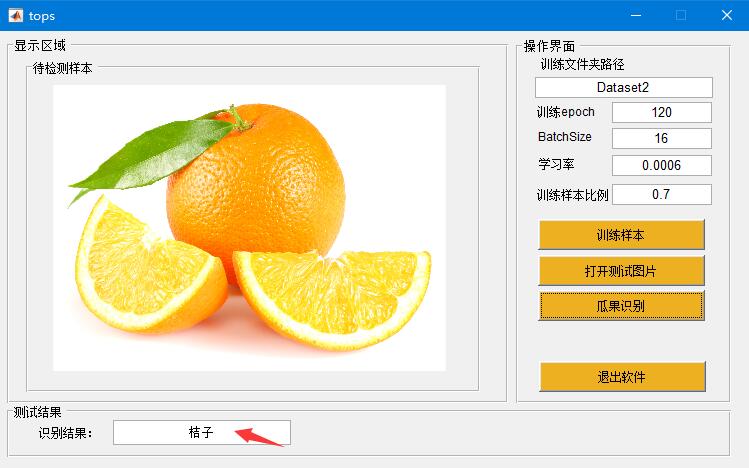Click the 训练样本比例 label
Viewport: 749px width, 468px height.
tap(572, 195)
